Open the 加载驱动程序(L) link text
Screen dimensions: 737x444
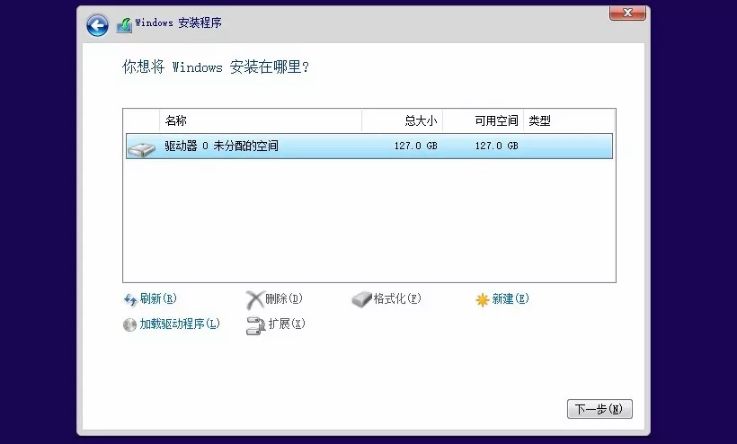179,324
